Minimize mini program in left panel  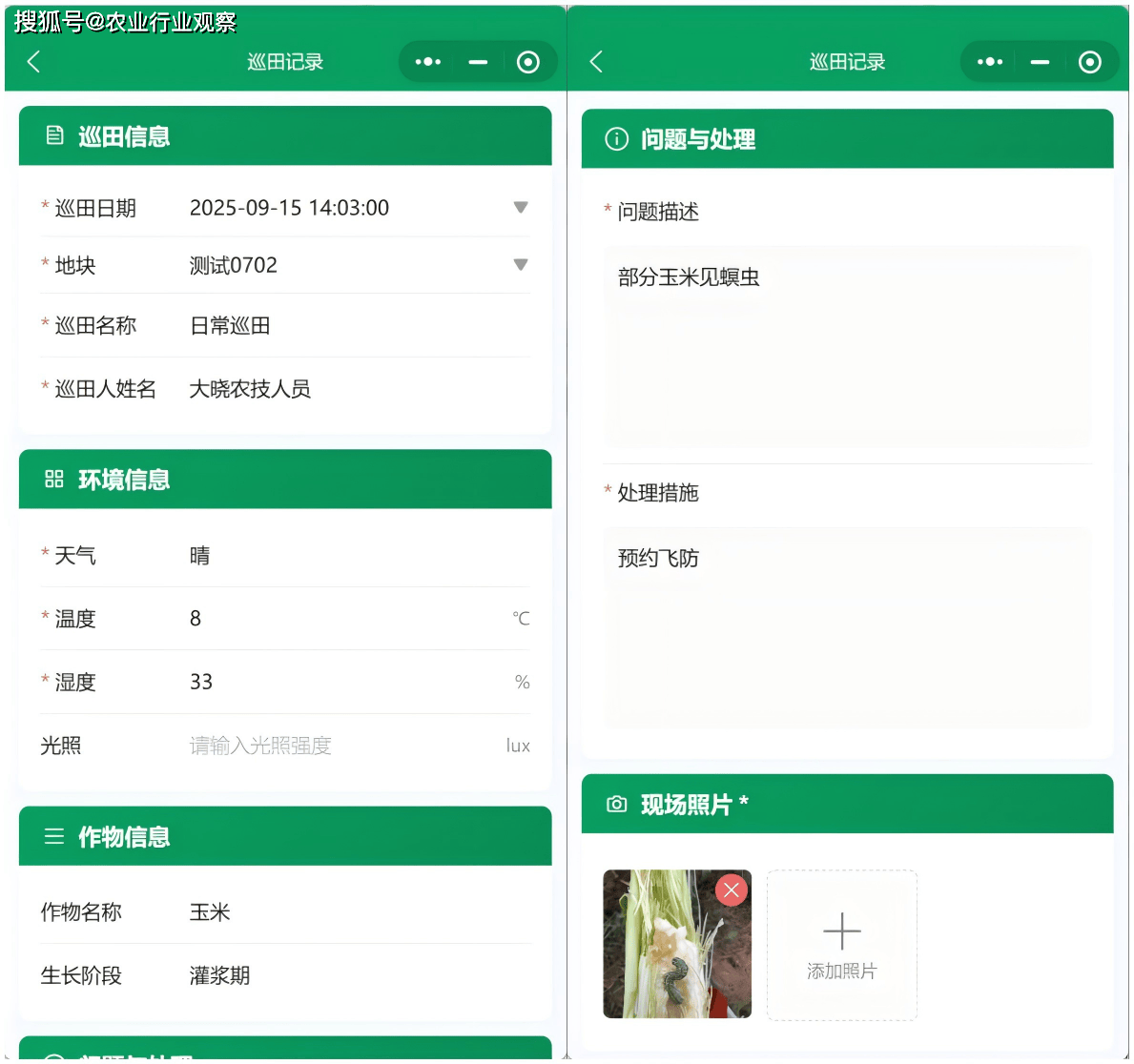[x=478, y=62]
